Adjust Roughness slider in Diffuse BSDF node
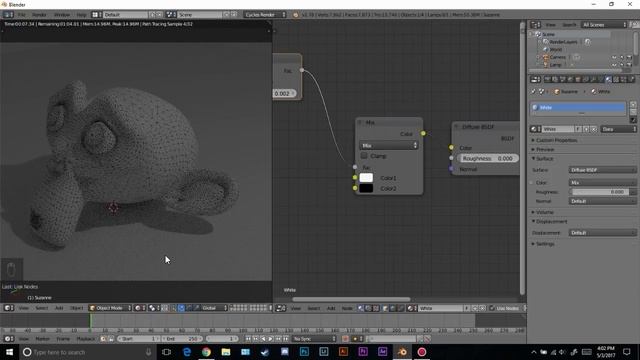 pos(489,158)
